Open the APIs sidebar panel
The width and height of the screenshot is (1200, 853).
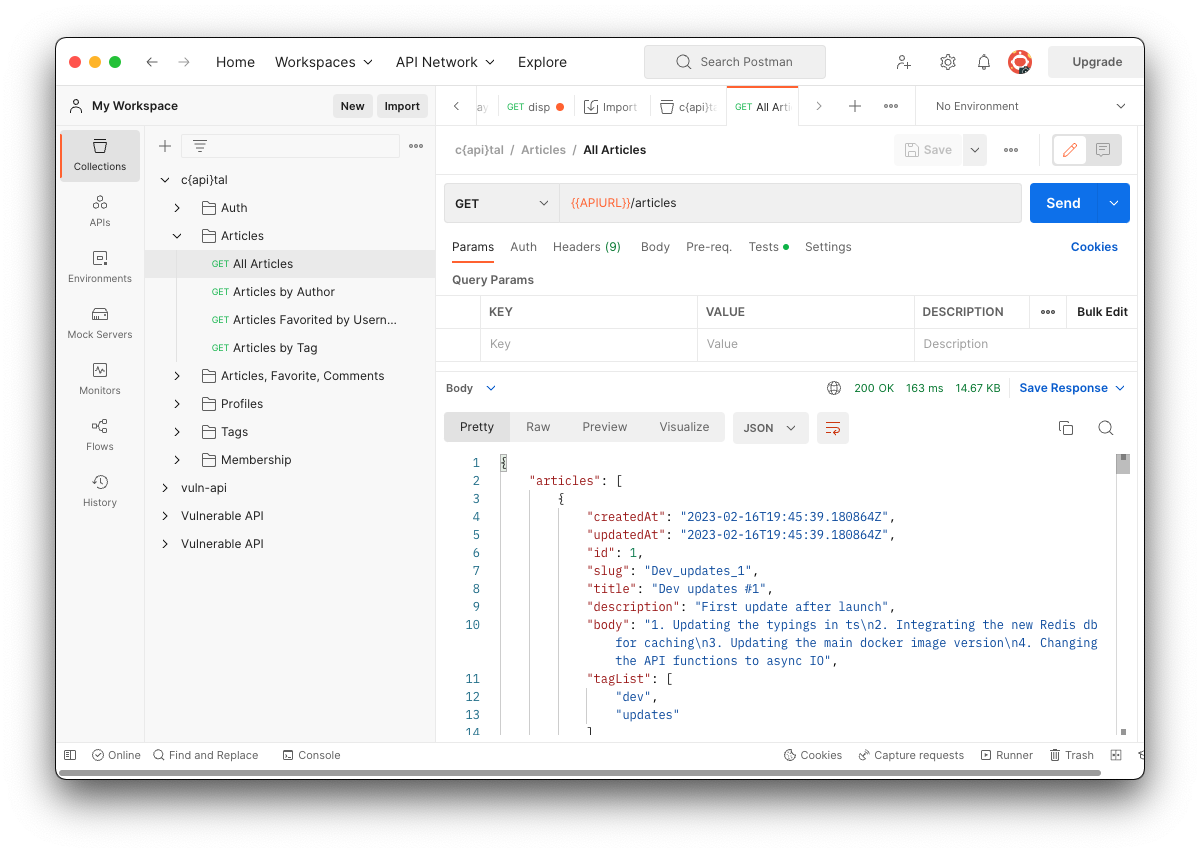(100, 211)
